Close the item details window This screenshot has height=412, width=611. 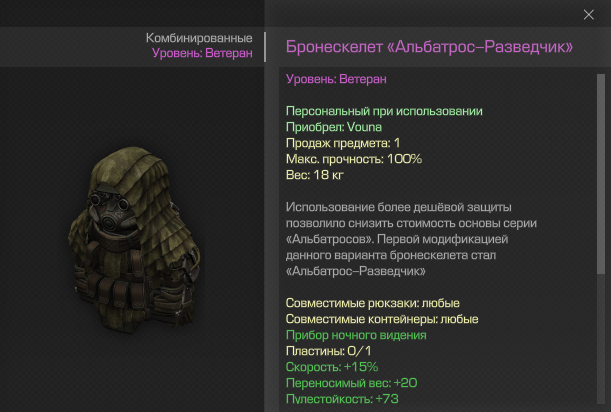[x=588, y=15]
